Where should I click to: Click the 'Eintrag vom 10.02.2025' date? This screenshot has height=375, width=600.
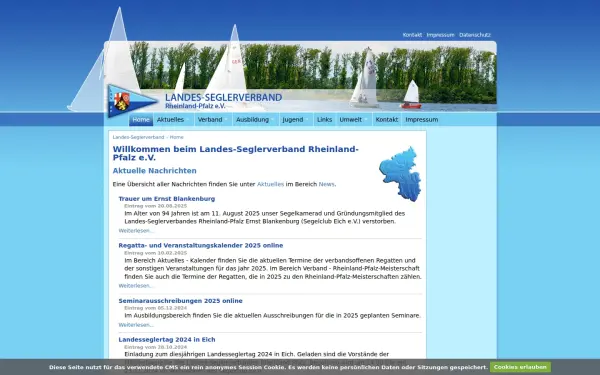point(156,253)
